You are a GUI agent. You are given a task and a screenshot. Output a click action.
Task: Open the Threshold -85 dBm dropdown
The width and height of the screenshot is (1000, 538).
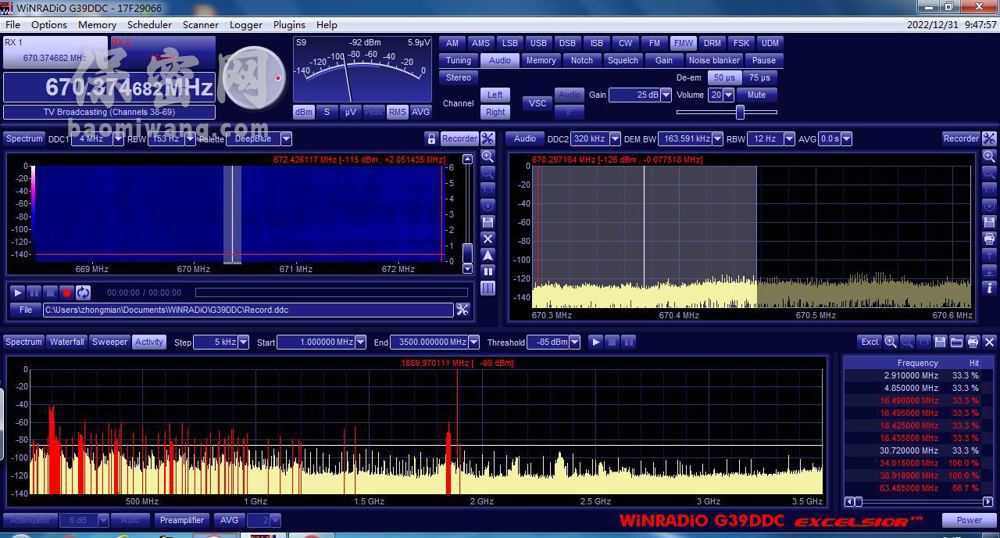(575, 342)
